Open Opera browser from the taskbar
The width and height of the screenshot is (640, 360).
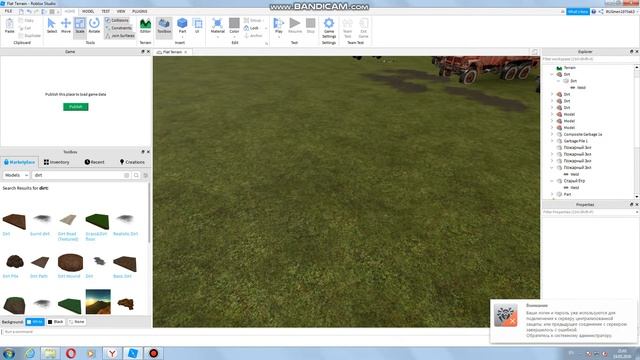(x=71, y=353)
